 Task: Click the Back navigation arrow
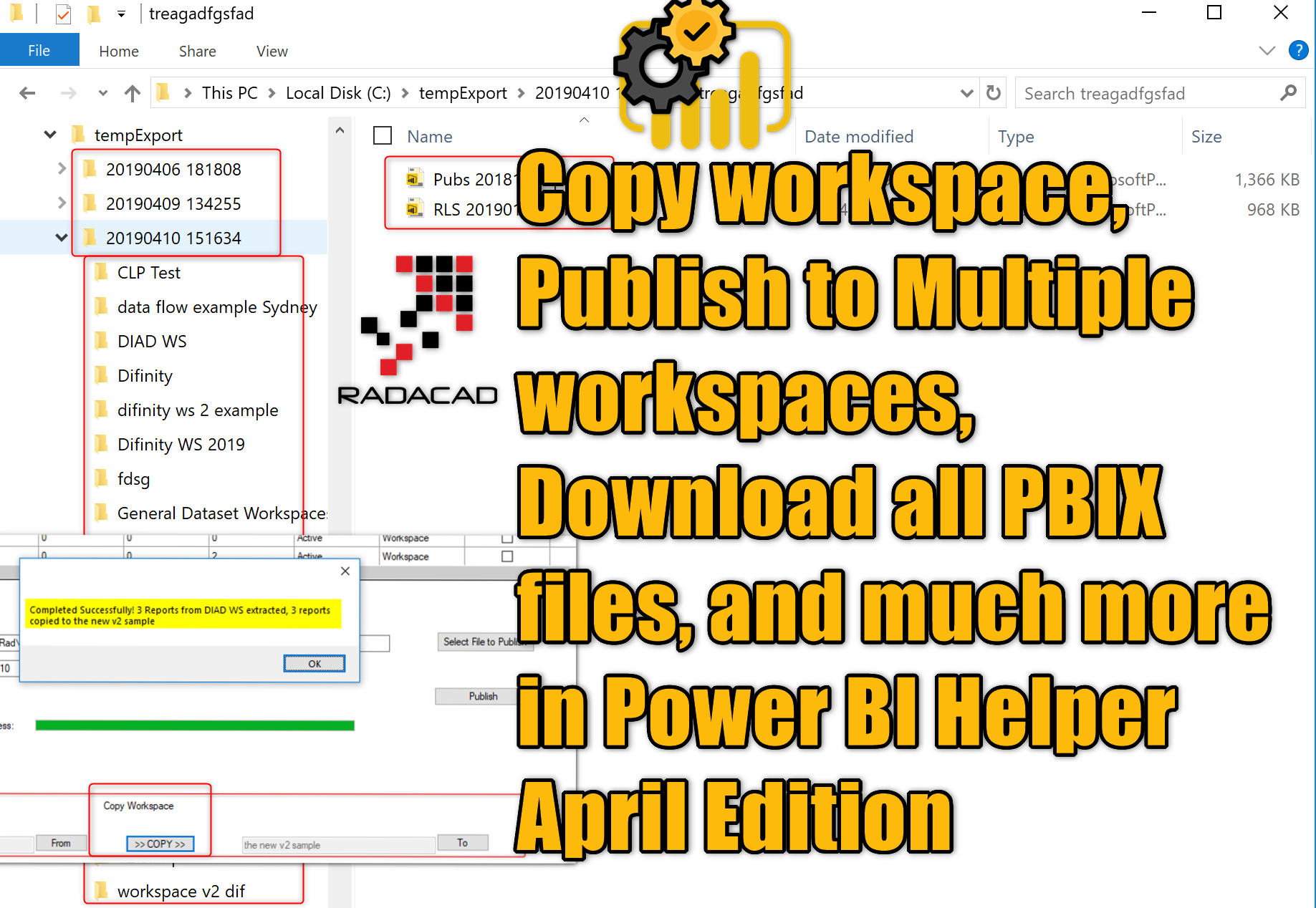click(27, 93)
